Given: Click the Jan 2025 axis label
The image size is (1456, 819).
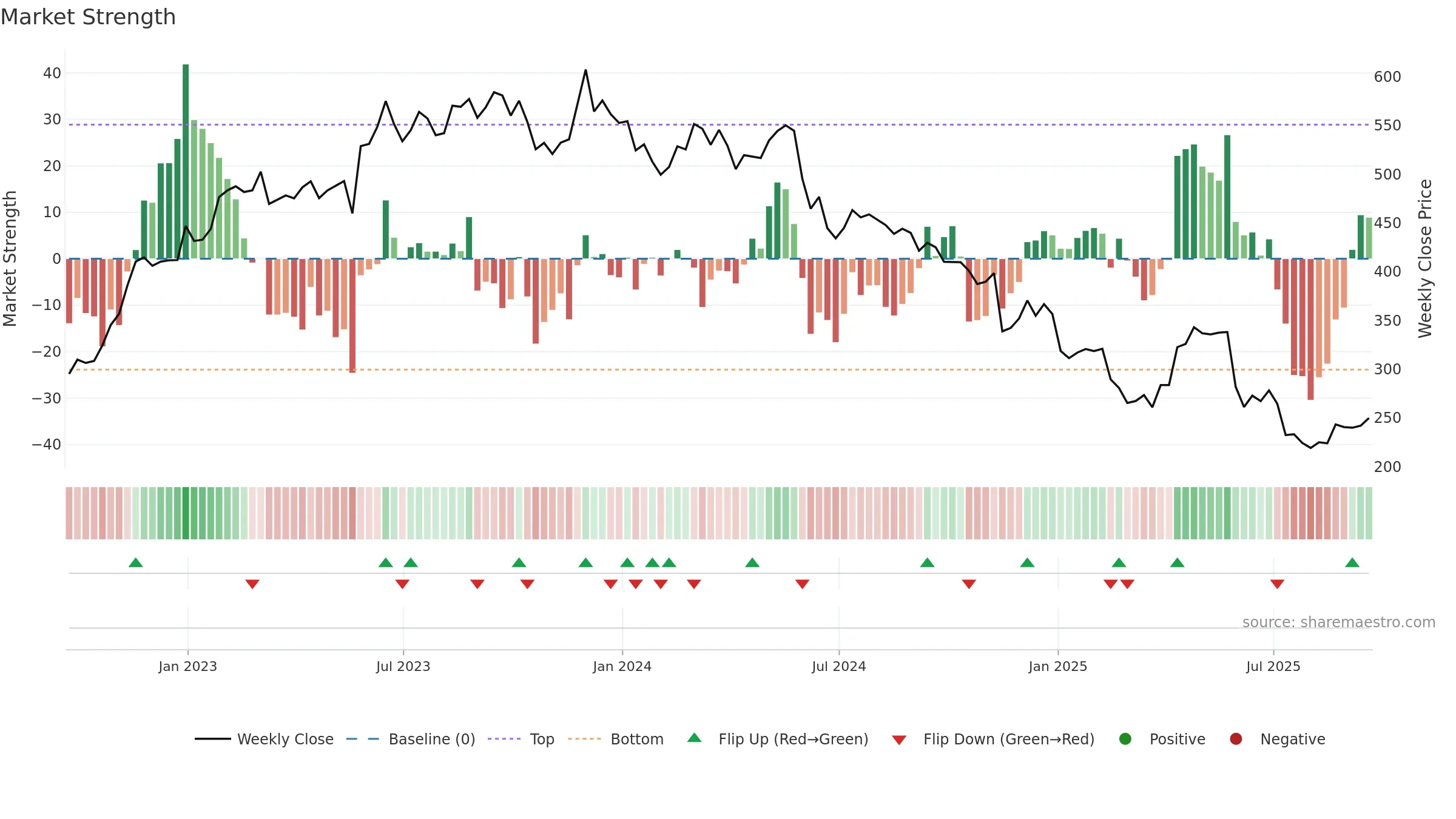Looking at the screenshot, I should click(1058, 666).
